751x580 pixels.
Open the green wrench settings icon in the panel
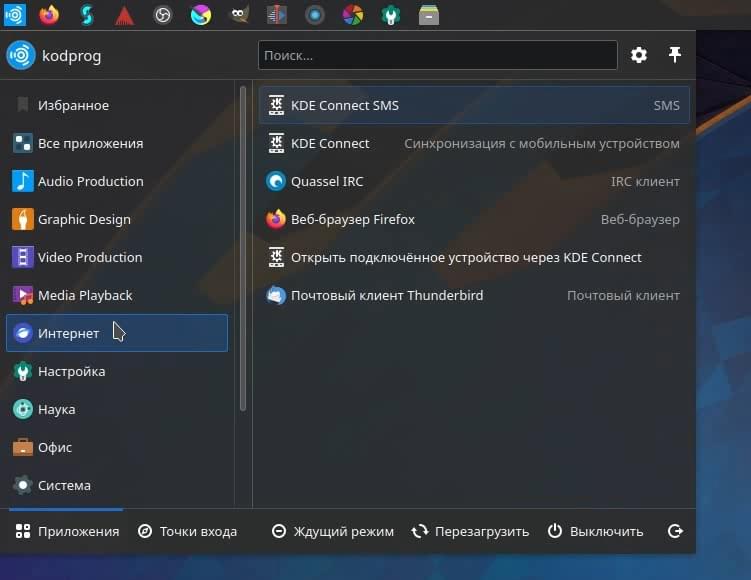391,15
